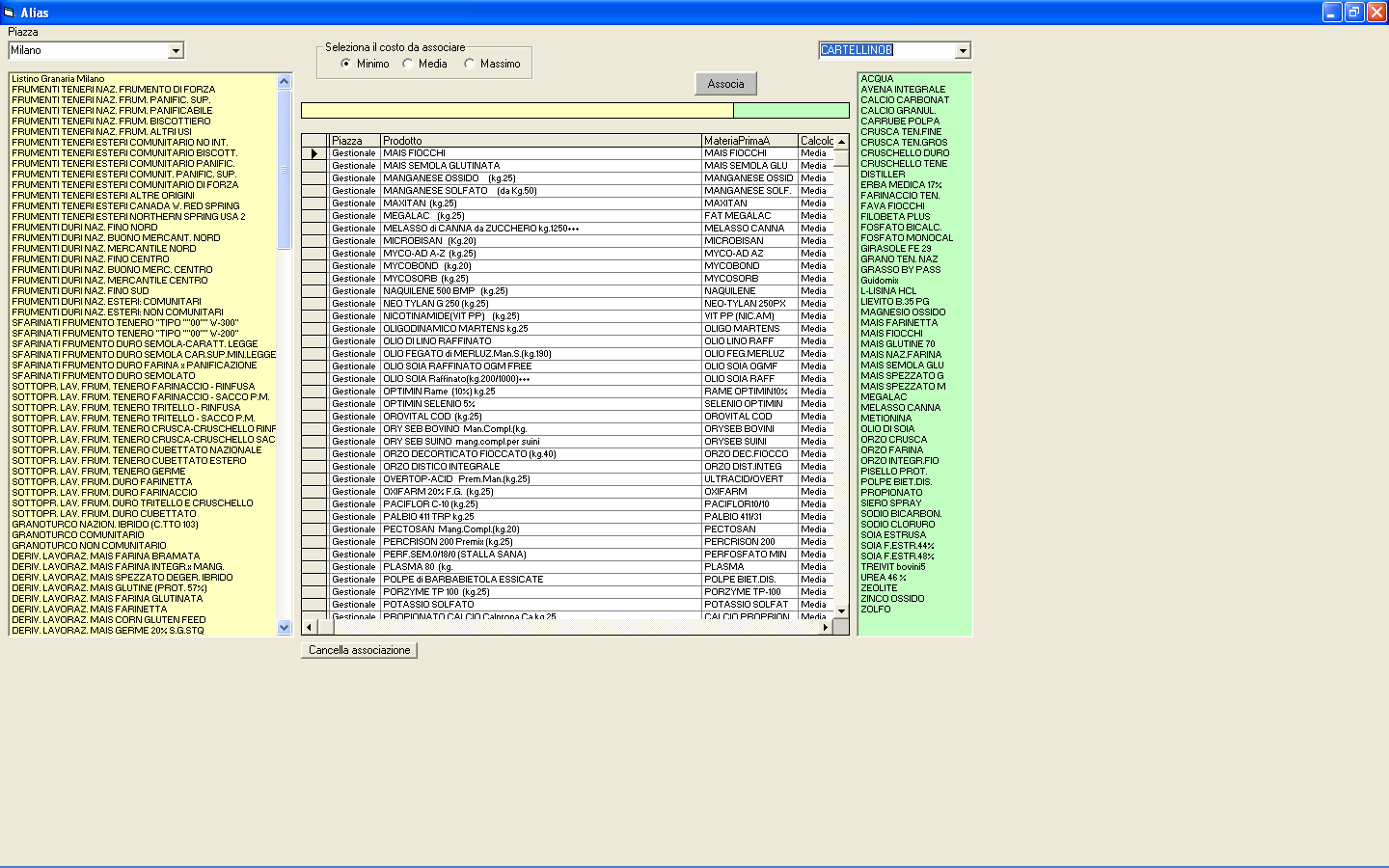This screenshot has width=1389, height=868.
Task: Click 'OXIFARM' materia prima cell
Action: [x=749, y=492]
